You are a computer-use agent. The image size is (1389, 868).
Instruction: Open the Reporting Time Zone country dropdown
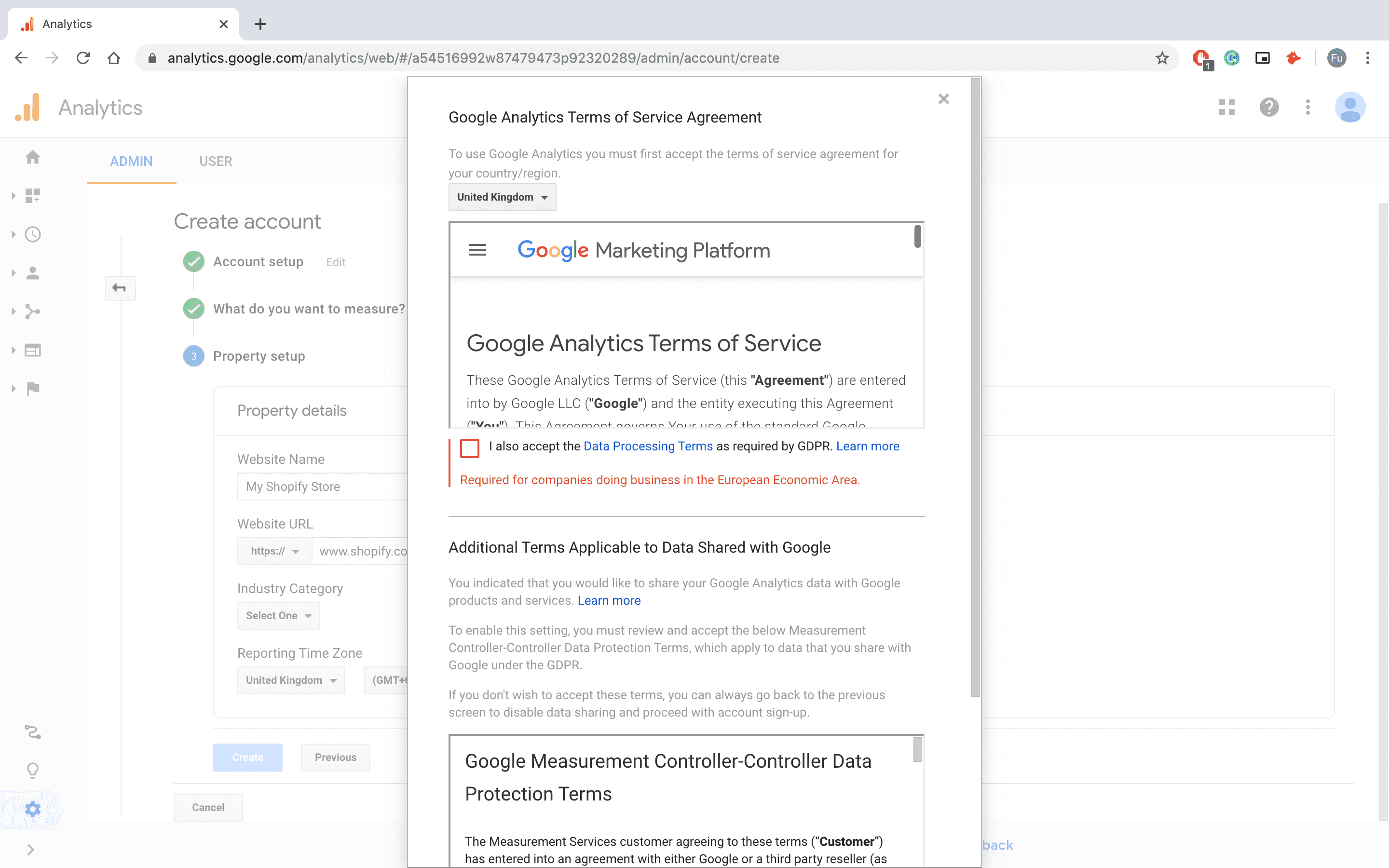(x=291, y=680)
